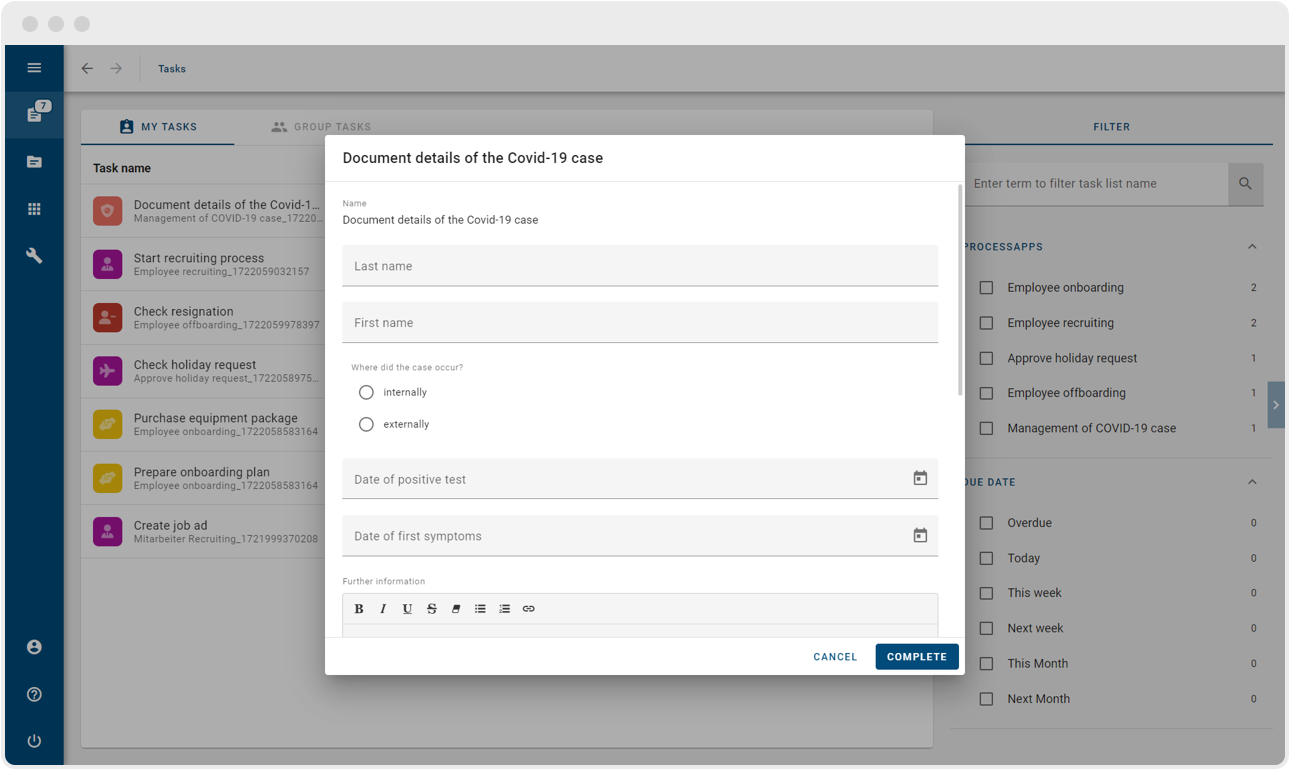Toggle italic in the Further information editor
Image resolution: width=1290 pixels, height=770 pixels.
tap(383, 609)
